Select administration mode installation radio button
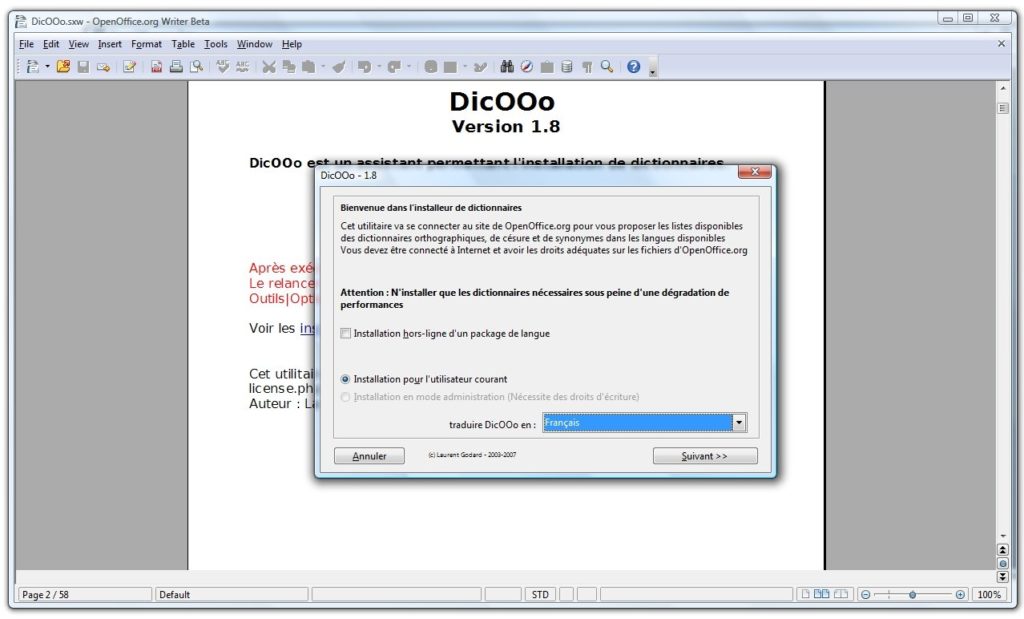This screenshot has width=1024, height=619. point(345,397)
